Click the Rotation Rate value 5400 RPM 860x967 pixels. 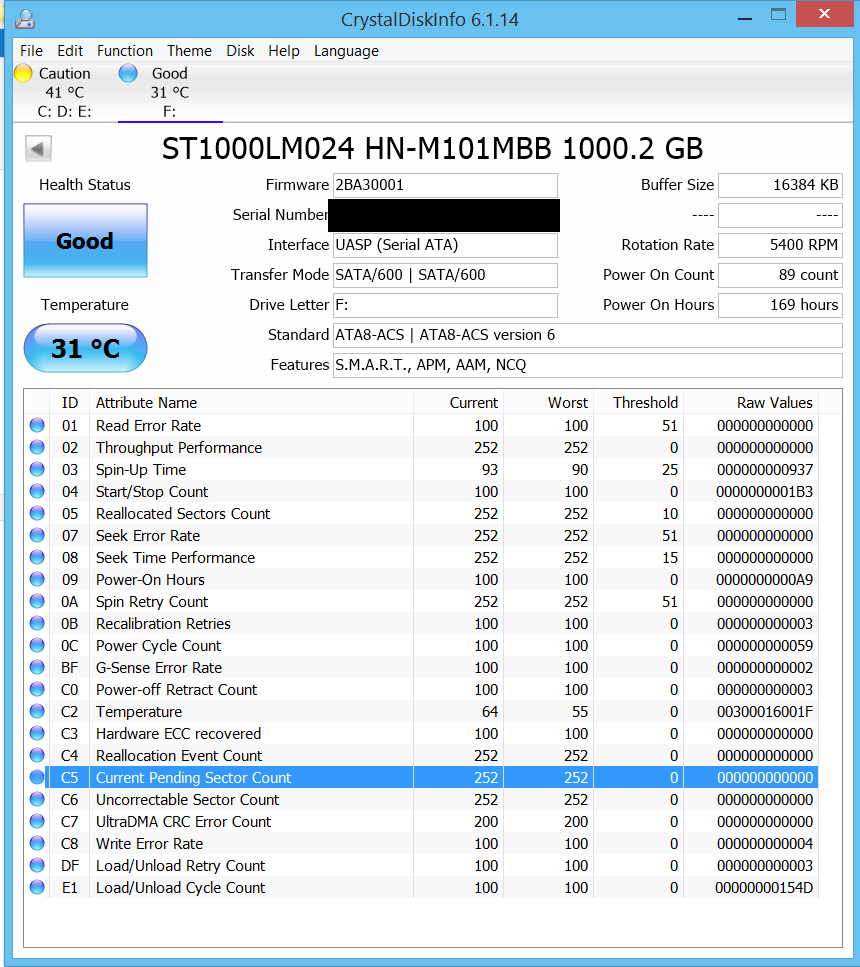[780, 245]
